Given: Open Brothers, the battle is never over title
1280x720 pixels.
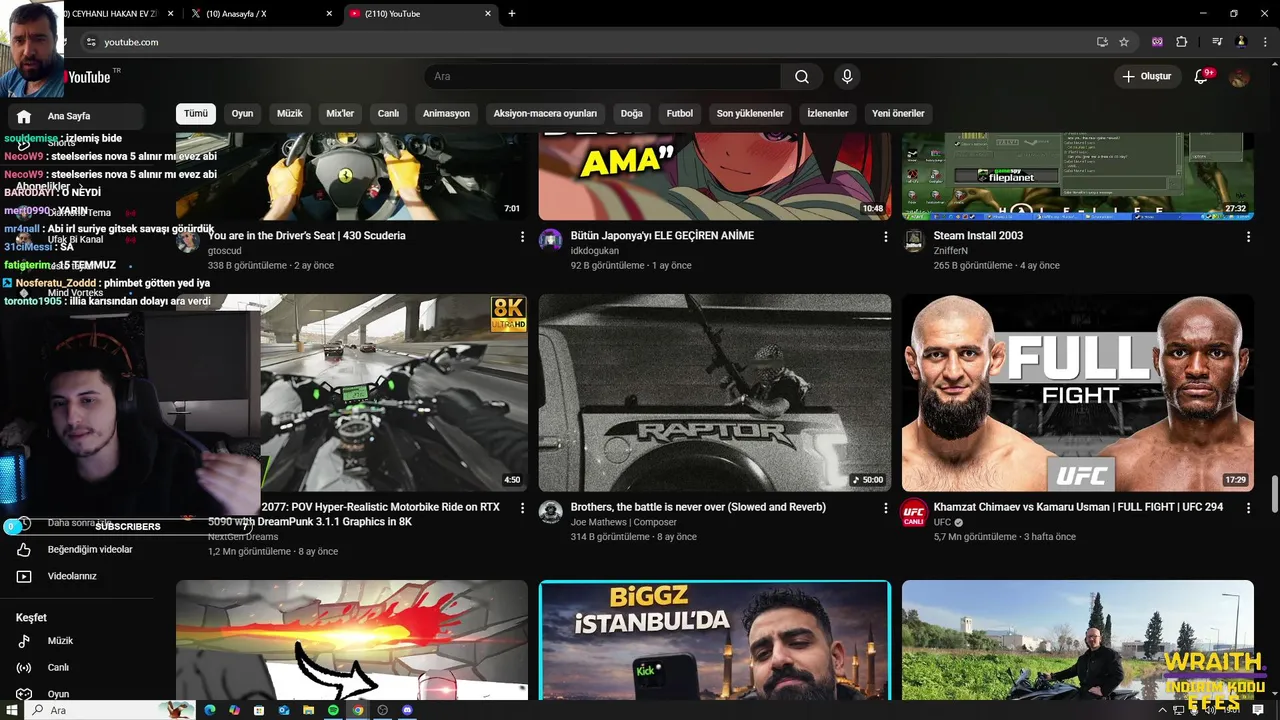Looking at the screenshot, I should coord(698,507).
